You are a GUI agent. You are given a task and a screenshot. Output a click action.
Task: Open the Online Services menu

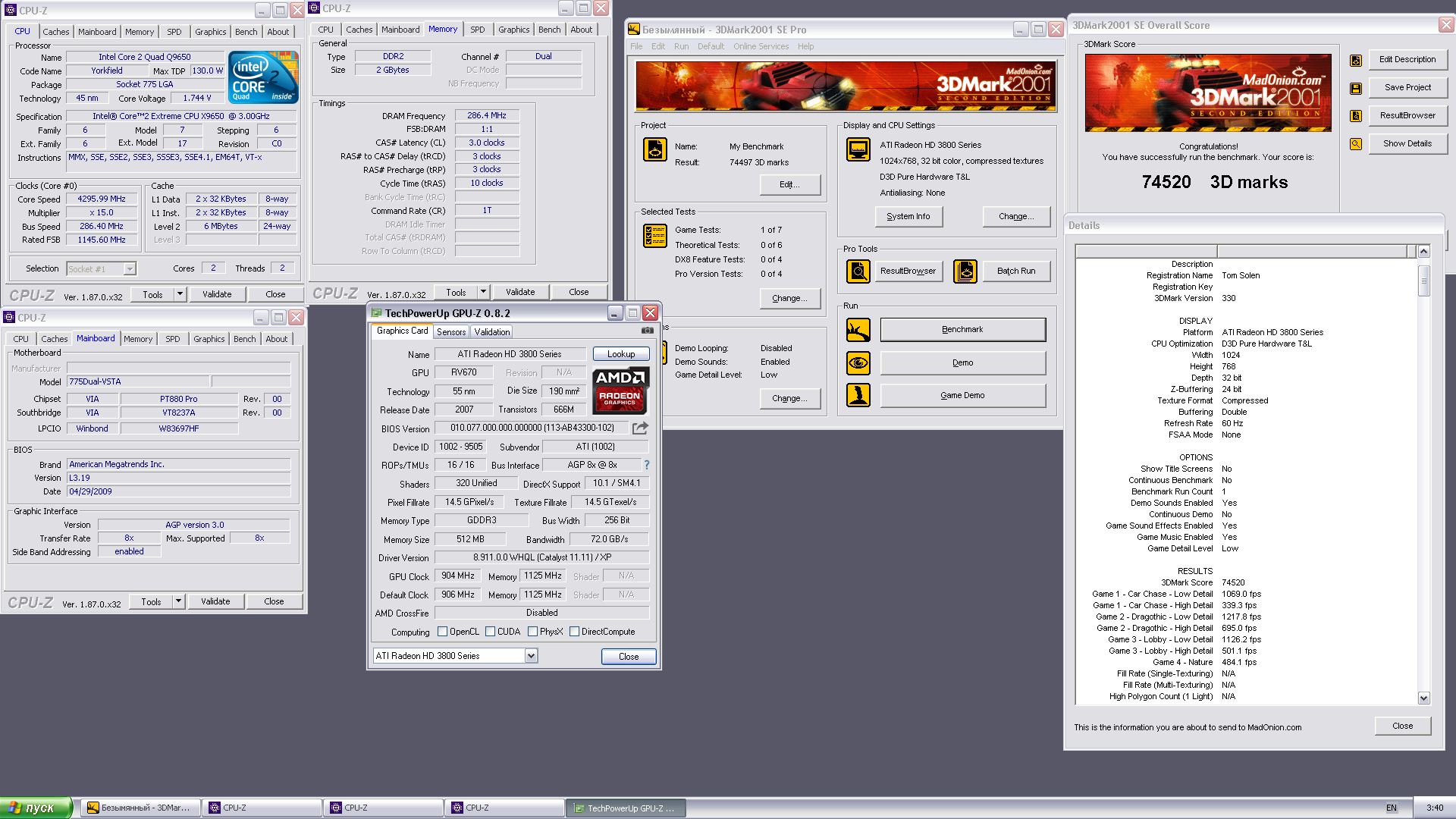coord(761,46)
